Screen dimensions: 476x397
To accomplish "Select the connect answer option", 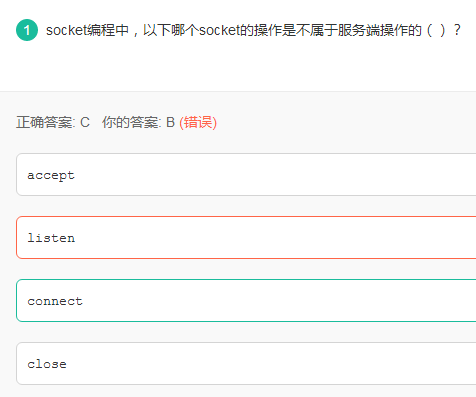I will coord(246,300).
